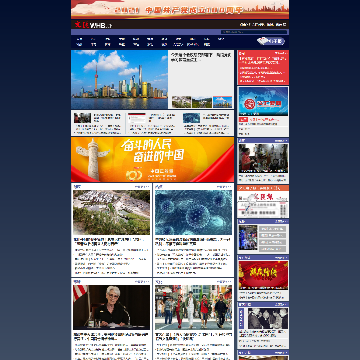
Task: Open the people walking on street photo
Action: pos(193,307)
